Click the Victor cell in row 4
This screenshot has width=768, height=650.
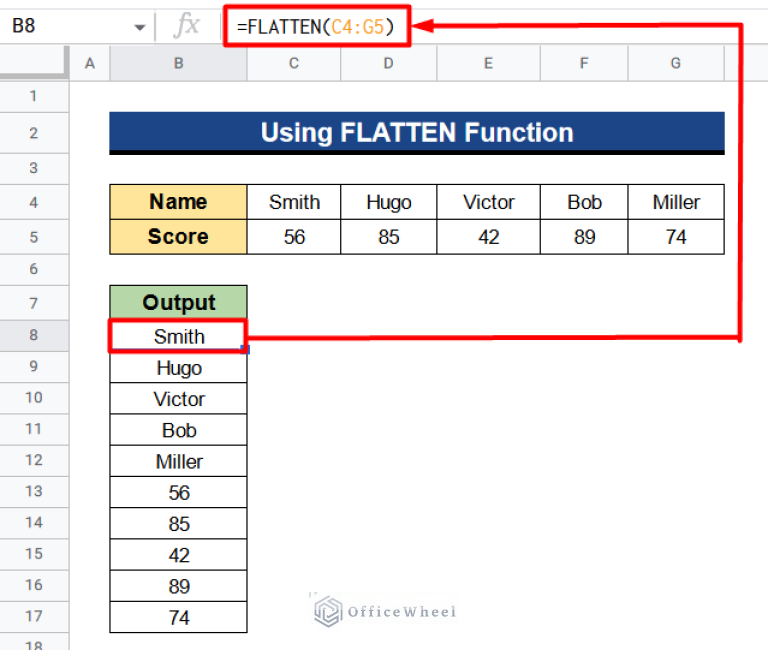point(488,202)
